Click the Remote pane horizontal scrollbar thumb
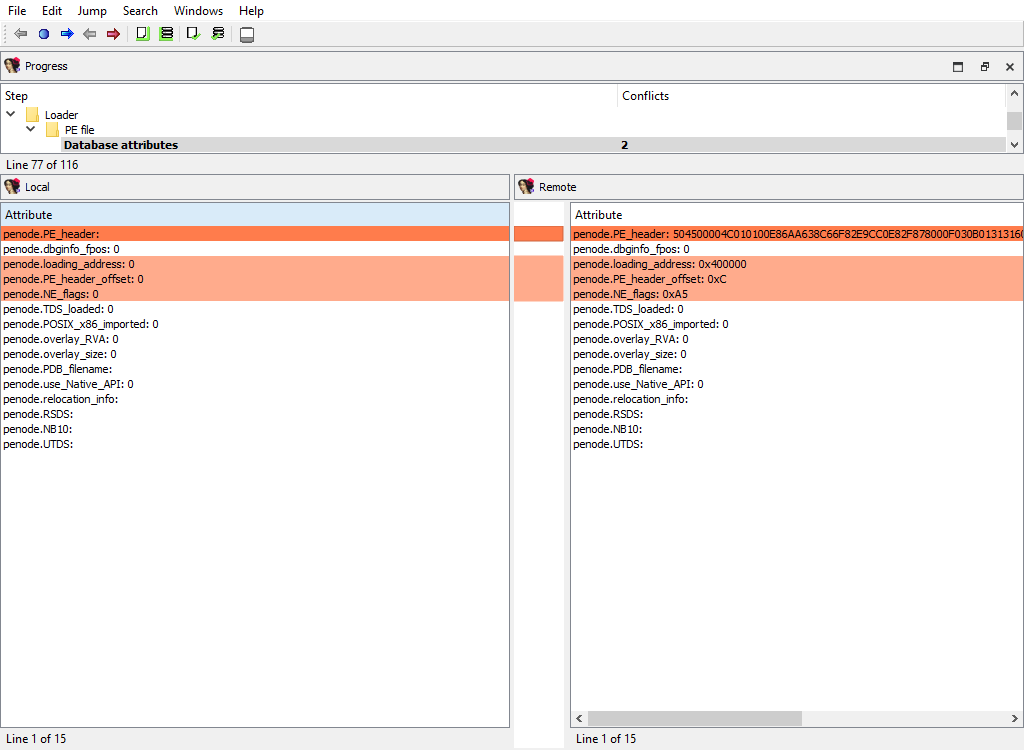The height and width of the screenshot is (750, 1024). click(x=694, y=718)
